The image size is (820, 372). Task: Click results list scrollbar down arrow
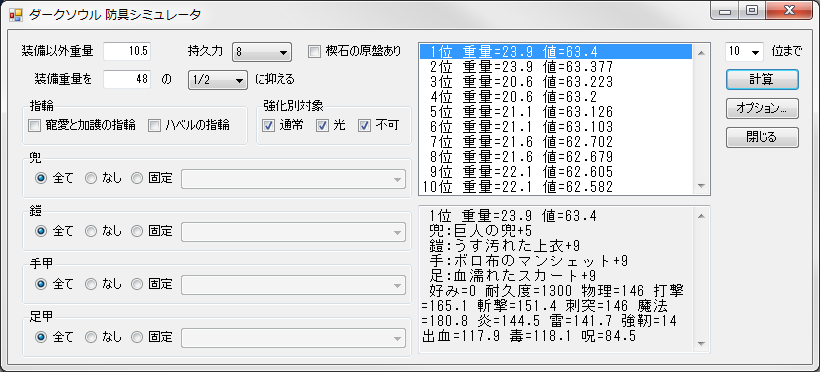701,186
